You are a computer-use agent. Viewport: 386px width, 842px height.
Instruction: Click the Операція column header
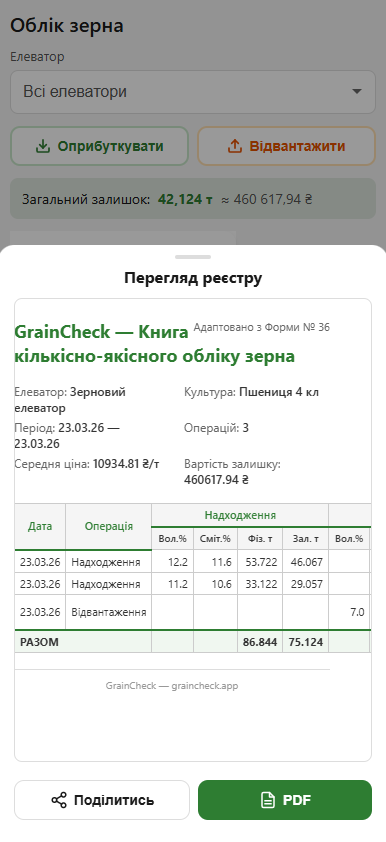point(108,526)
